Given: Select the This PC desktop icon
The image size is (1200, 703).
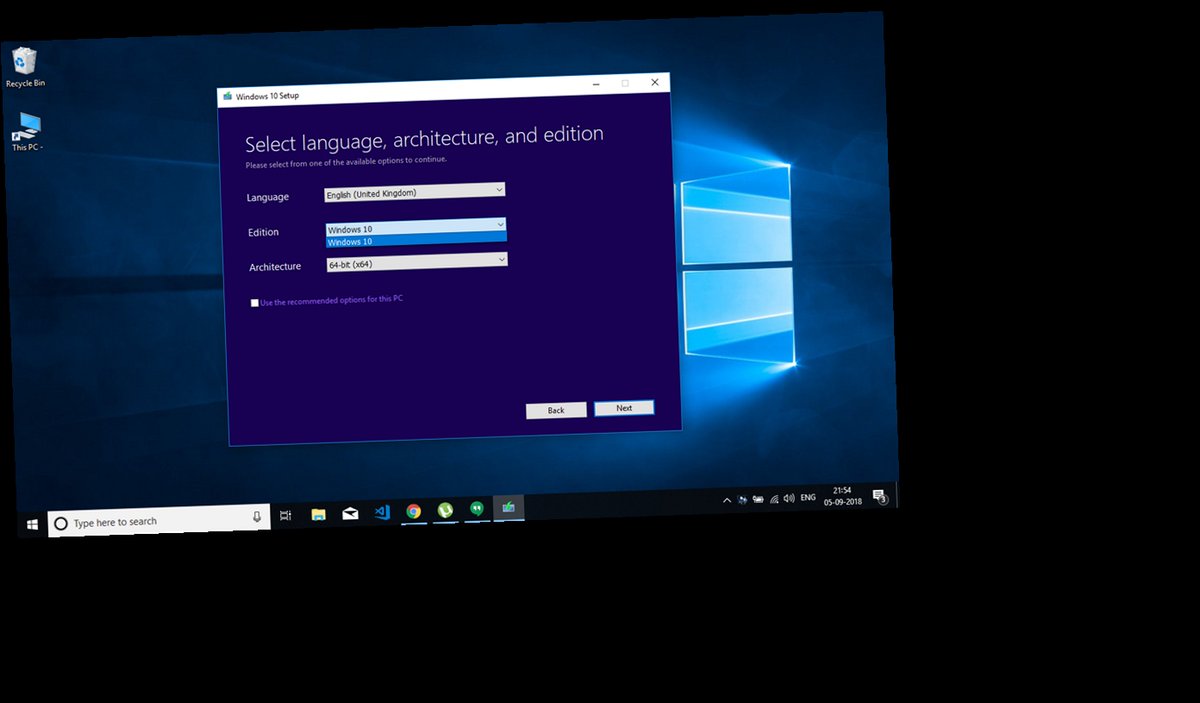Looking at the screenshot, I should tap(28, 132).
